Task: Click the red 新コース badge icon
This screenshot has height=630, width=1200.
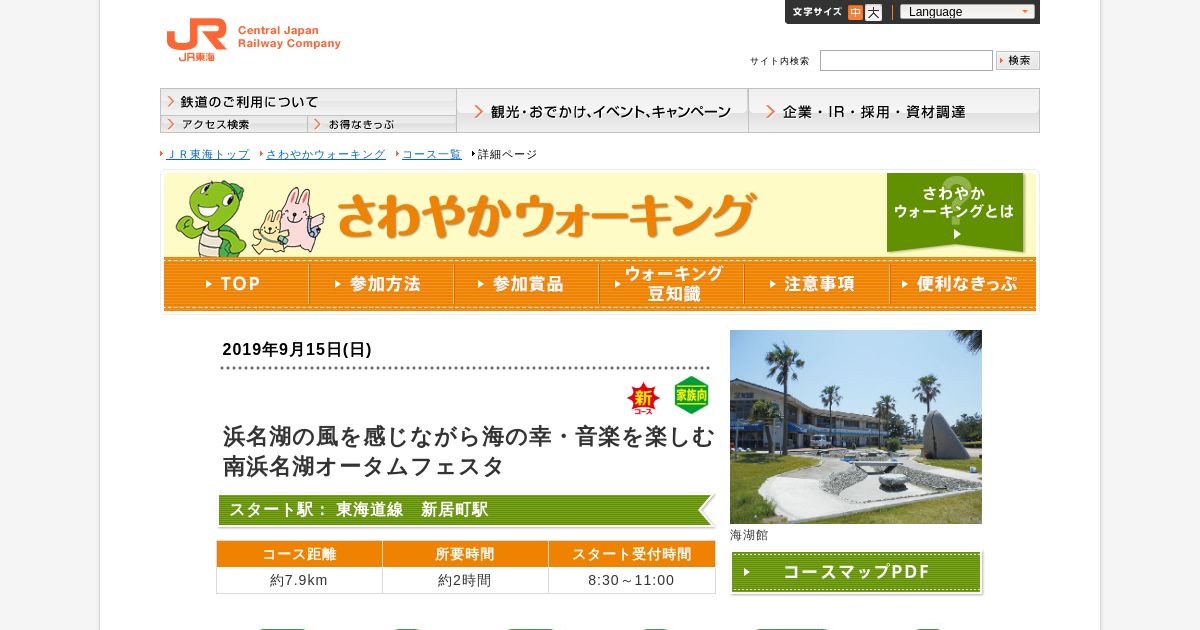Action: pyautogui.click(x=643, y=398)
